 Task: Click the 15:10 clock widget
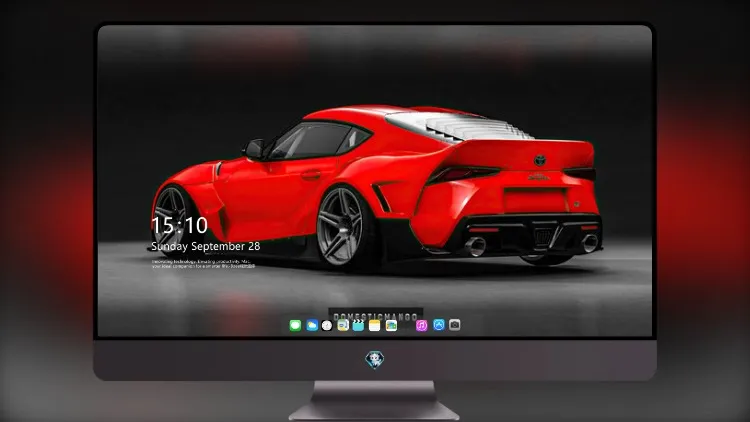(179, 225)
